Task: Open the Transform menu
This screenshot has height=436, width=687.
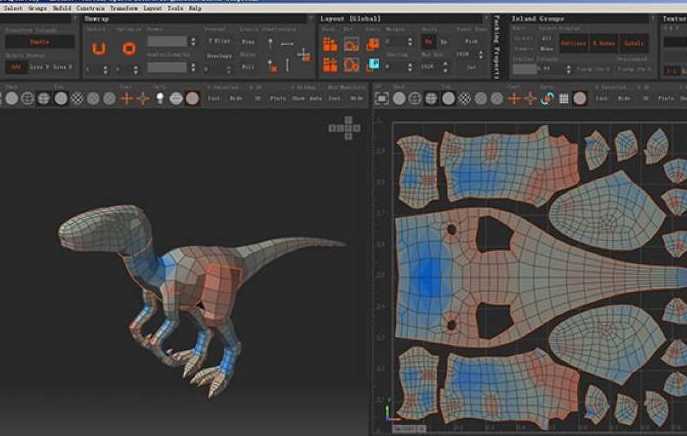Action: click(124, 8)
